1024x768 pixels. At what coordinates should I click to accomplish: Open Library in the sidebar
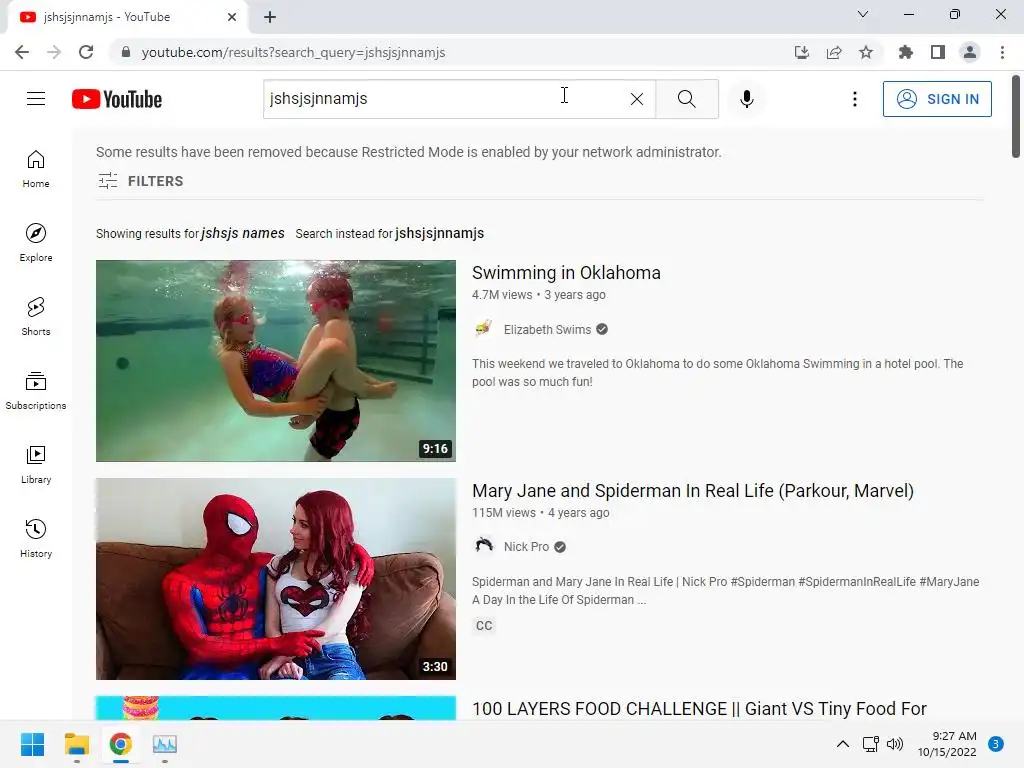coord(36,465)
